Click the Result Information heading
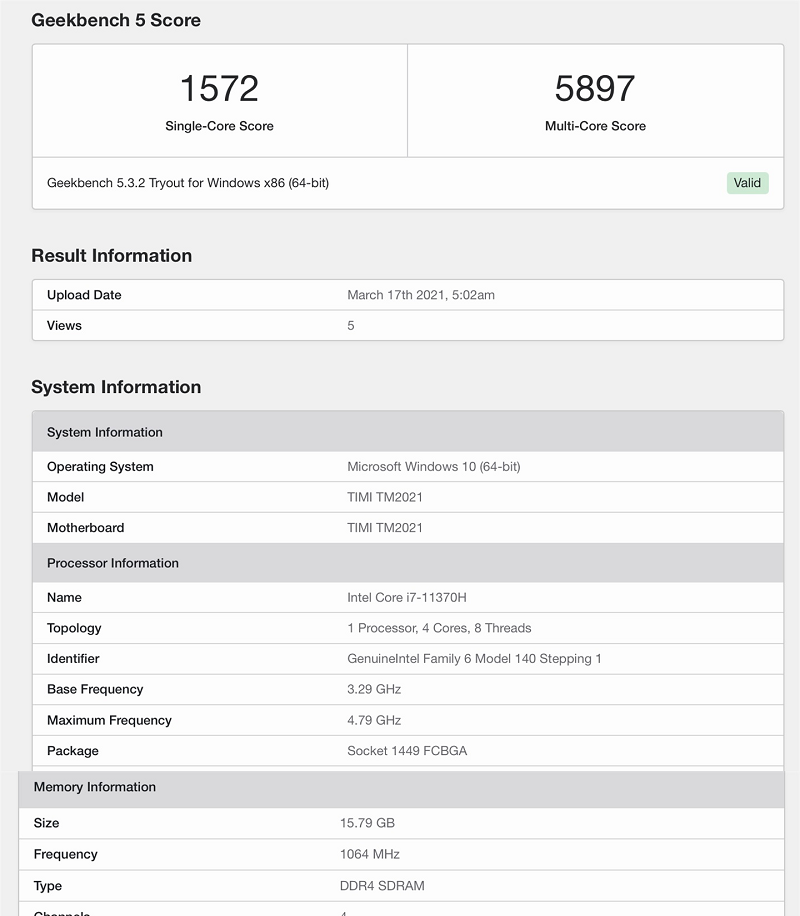 pyautogui.click(x=111, y=256)
